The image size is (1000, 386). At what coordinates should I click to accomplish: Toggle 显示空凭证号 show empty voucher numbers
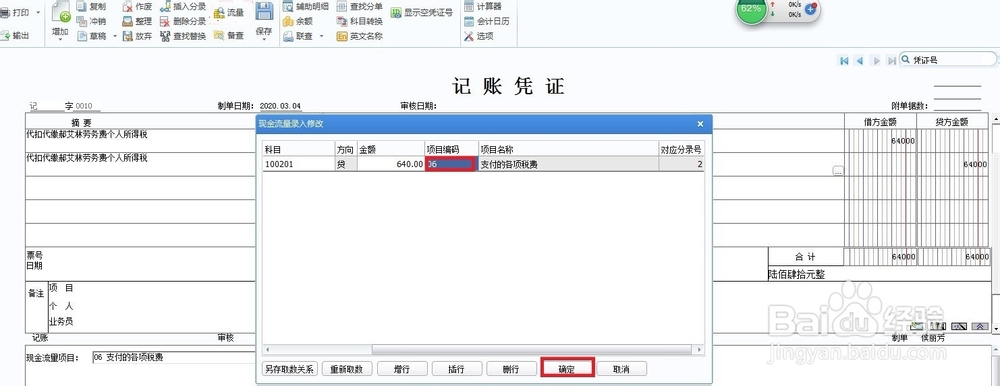(422, 13)
